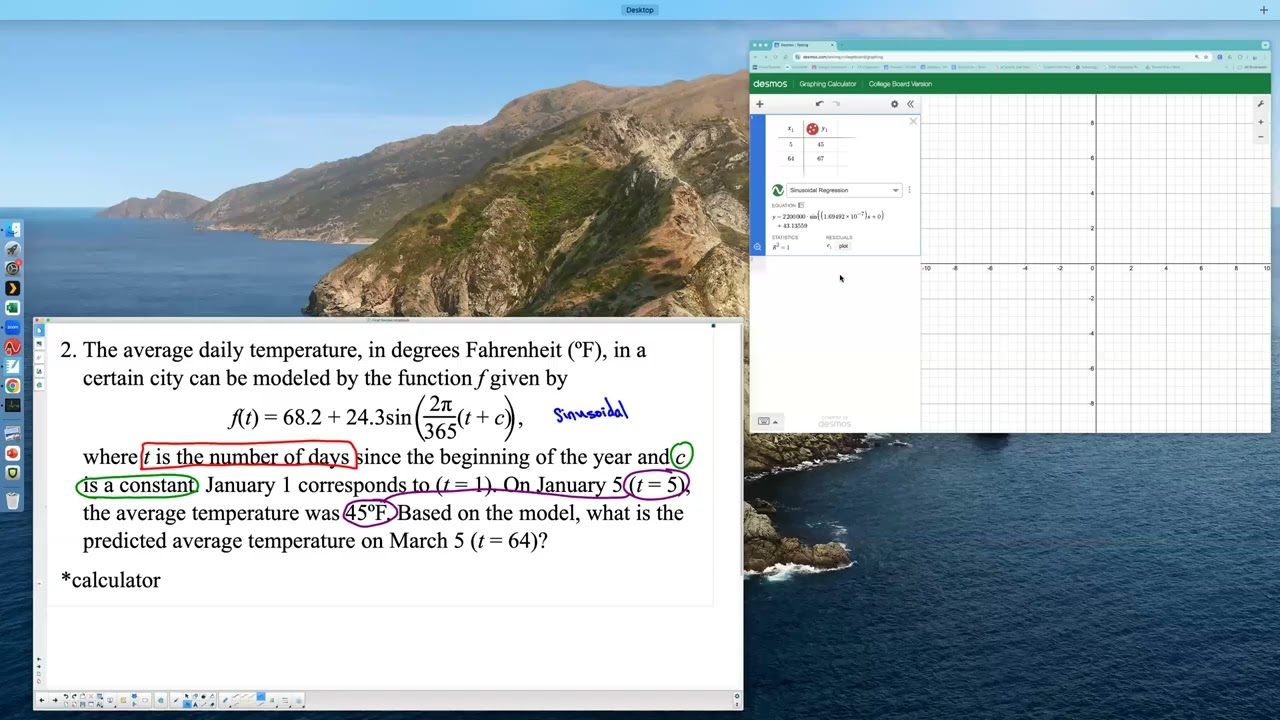The width and height of the screenshot is (1280, 720).
Task: Click the green regression curve icon
Action: (777, 190)
